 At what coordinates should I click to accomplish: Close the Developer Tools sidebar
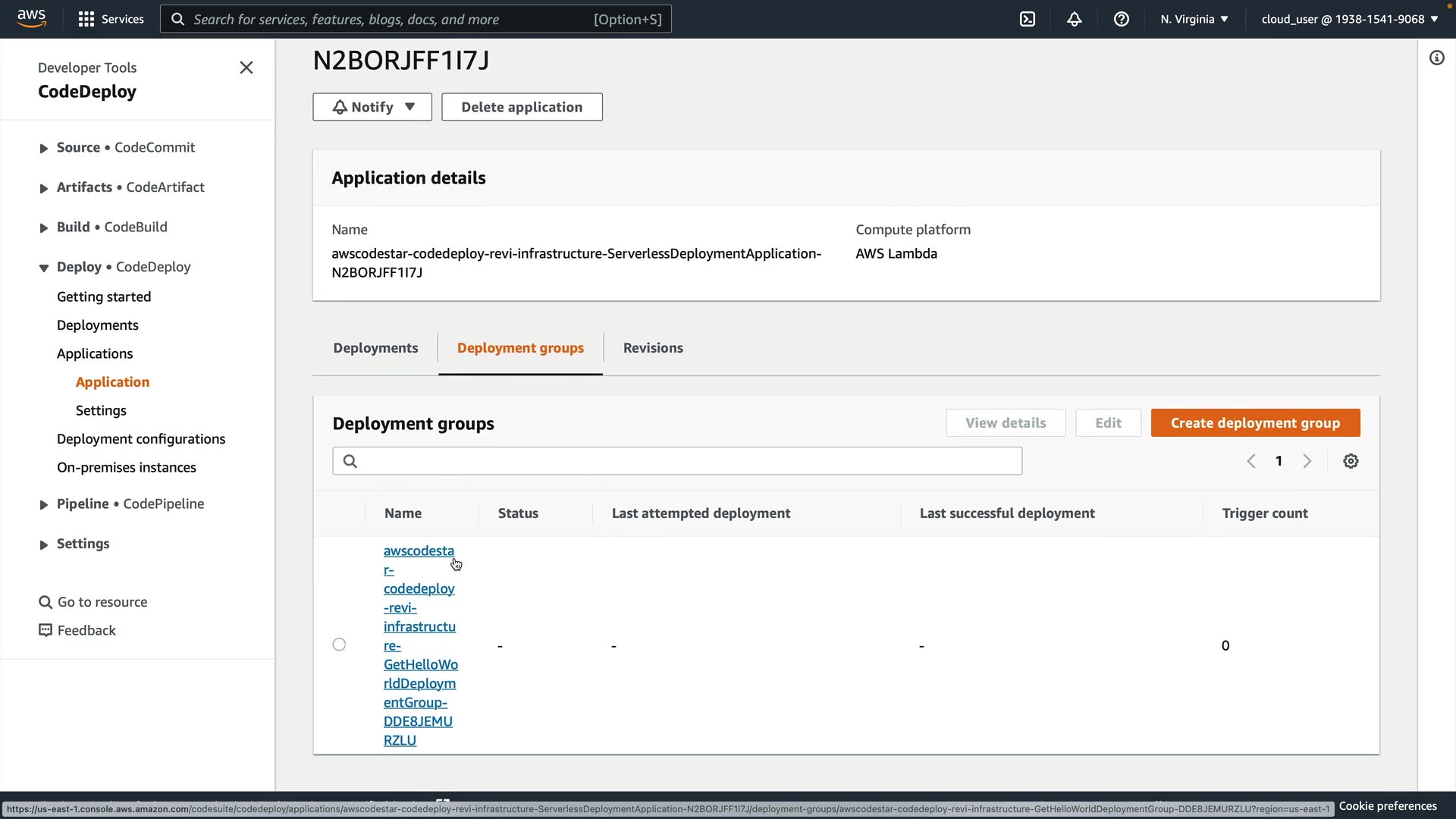tap(246, 67)
